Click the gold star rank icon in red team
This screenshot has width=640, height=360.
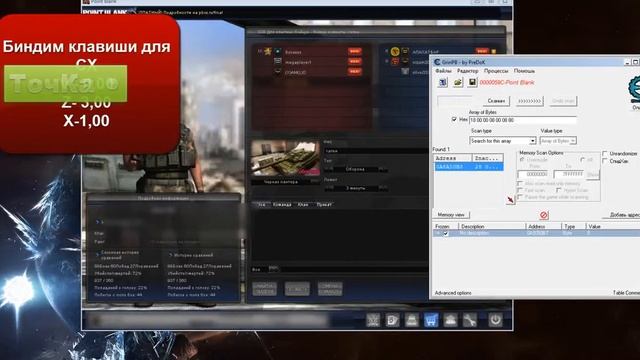pyautogui.click(x=268, y=51)
